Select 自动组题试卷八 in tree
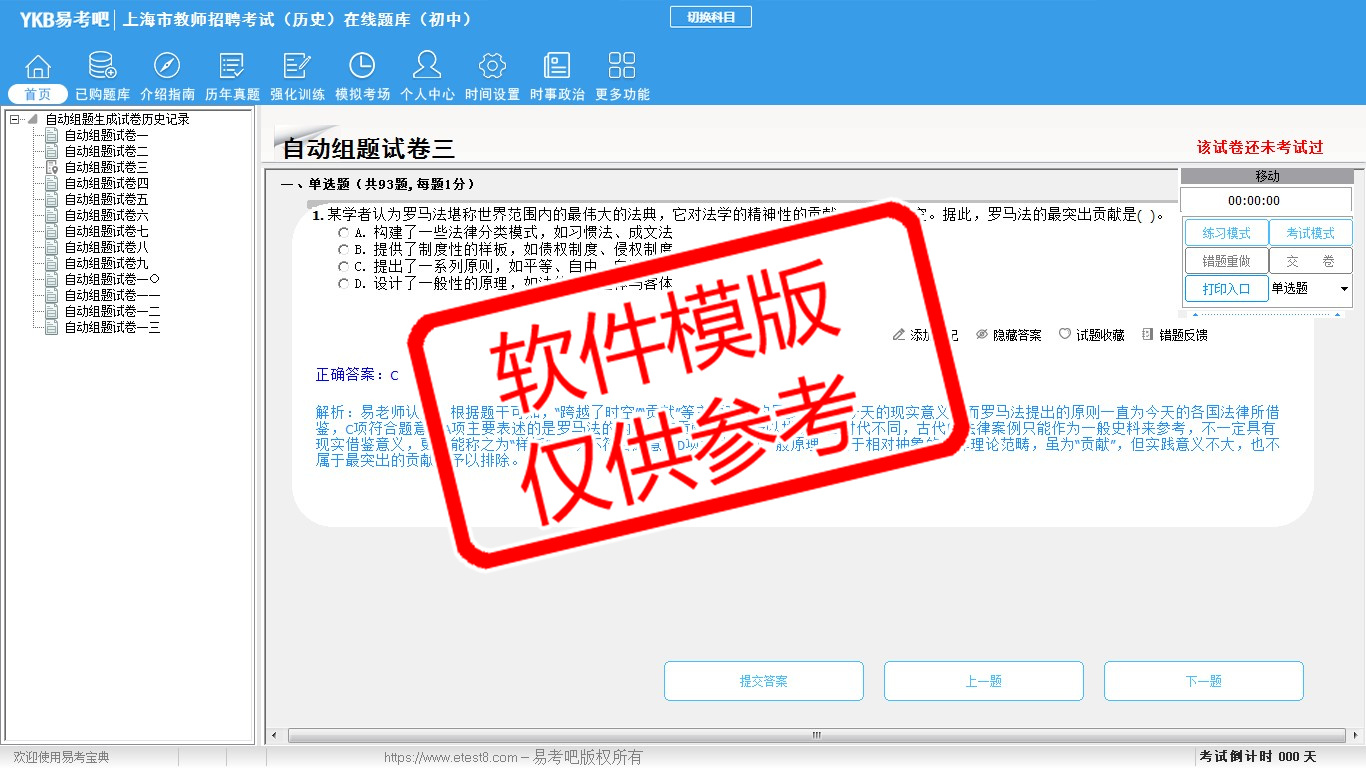The image size is (1366, 768). click(106, 247)
